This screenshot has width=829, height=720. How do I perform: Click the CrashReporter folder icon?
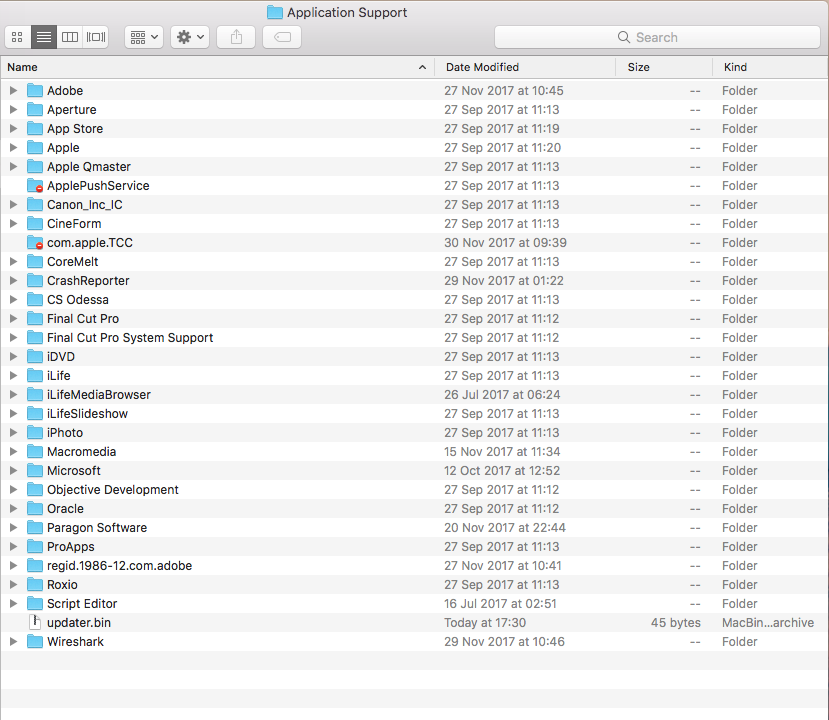tap(35, 281)
